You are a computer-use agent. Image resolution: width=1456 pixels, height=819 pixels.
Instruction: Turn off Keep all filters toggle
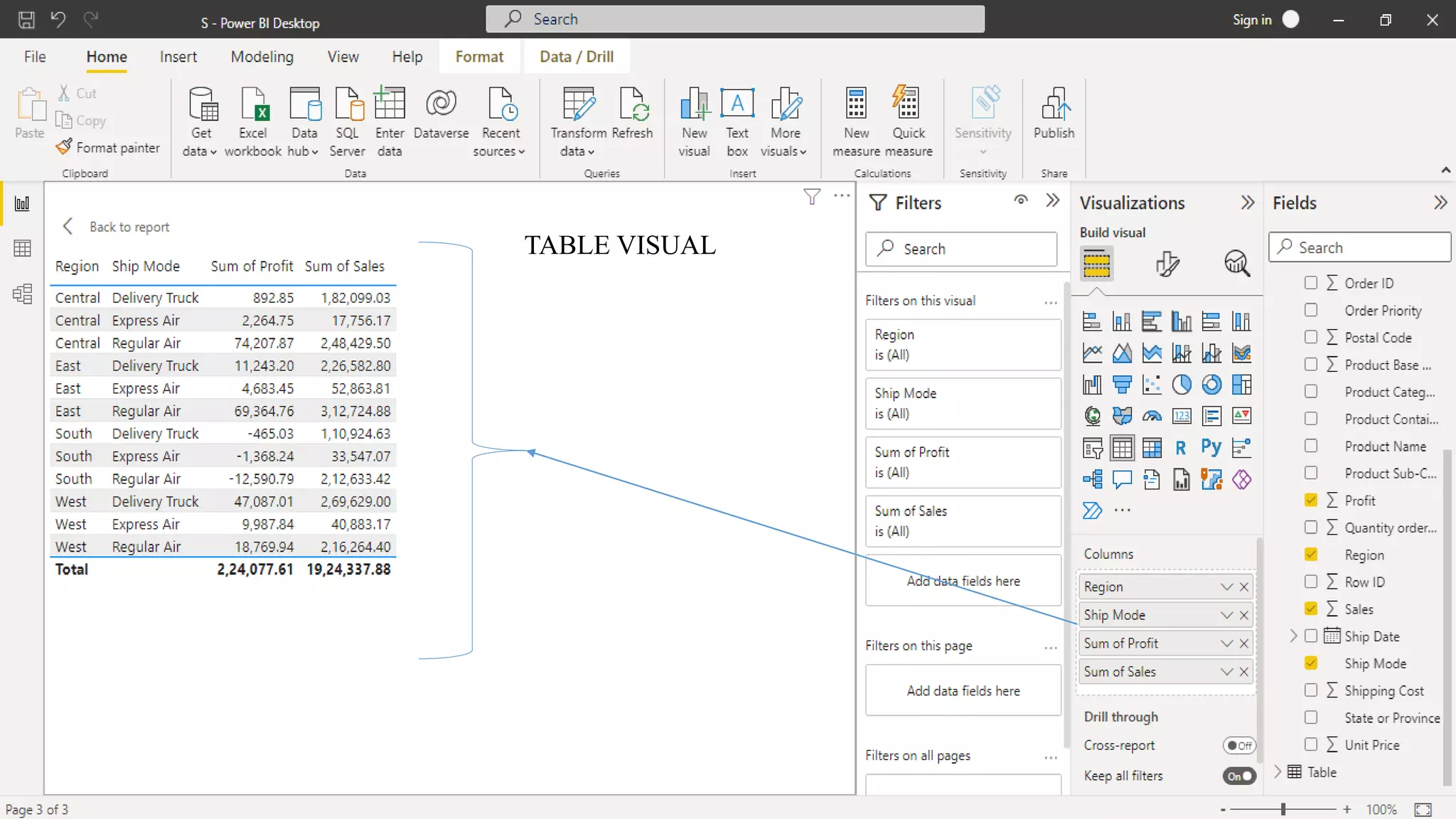pyautogui.click(x=1239, y=776)
